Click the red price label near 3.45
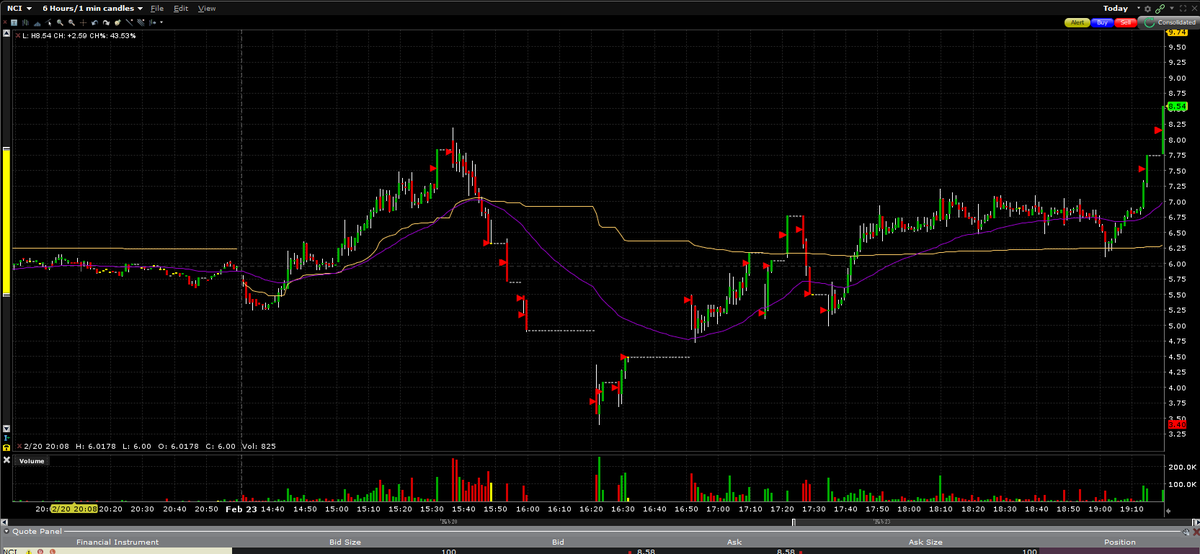 (x=1176, y=424)
